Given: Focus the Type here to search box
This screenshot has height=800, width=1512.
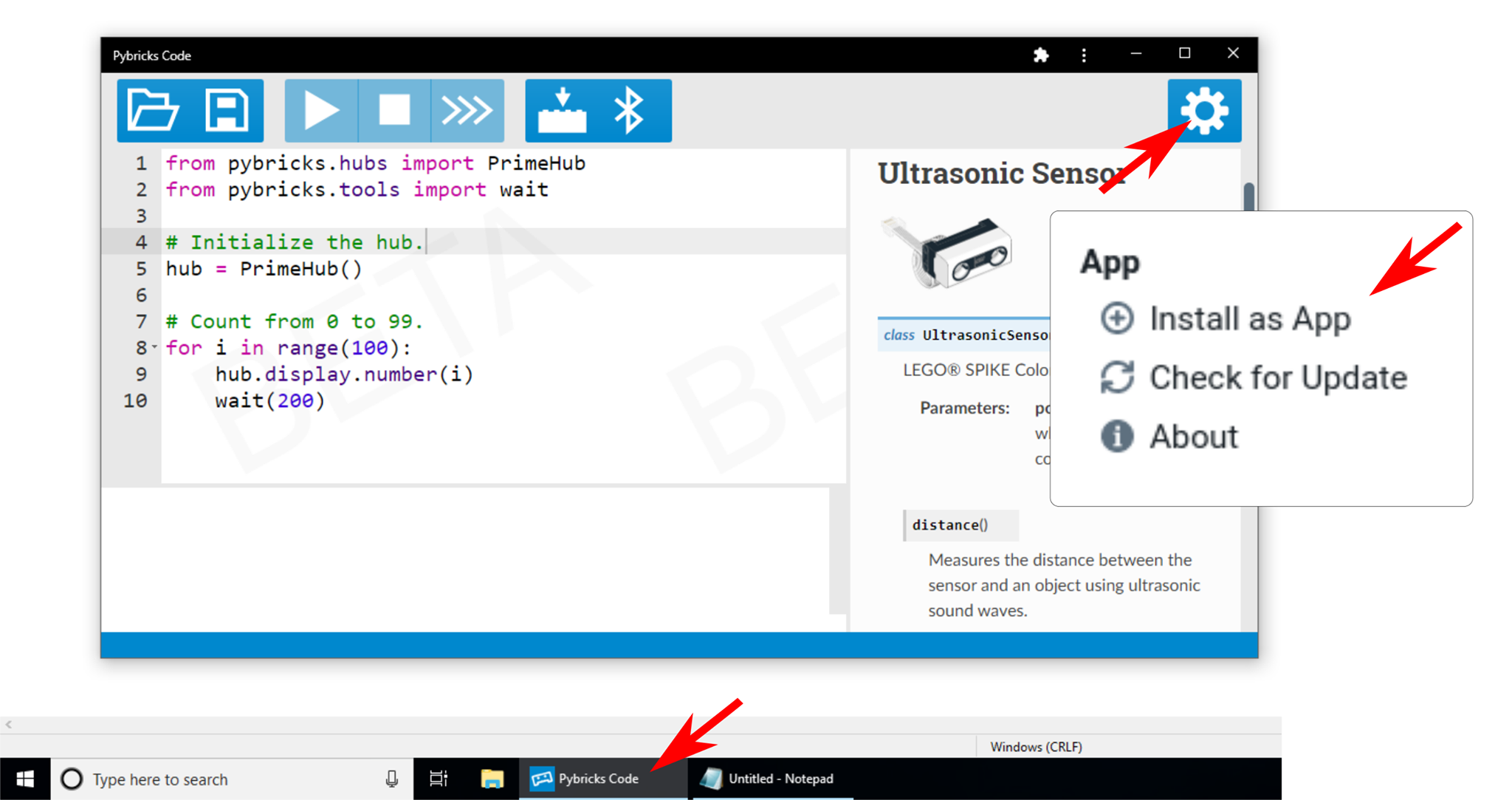Looking at the screenshot, I should click(x=232, y=779).
